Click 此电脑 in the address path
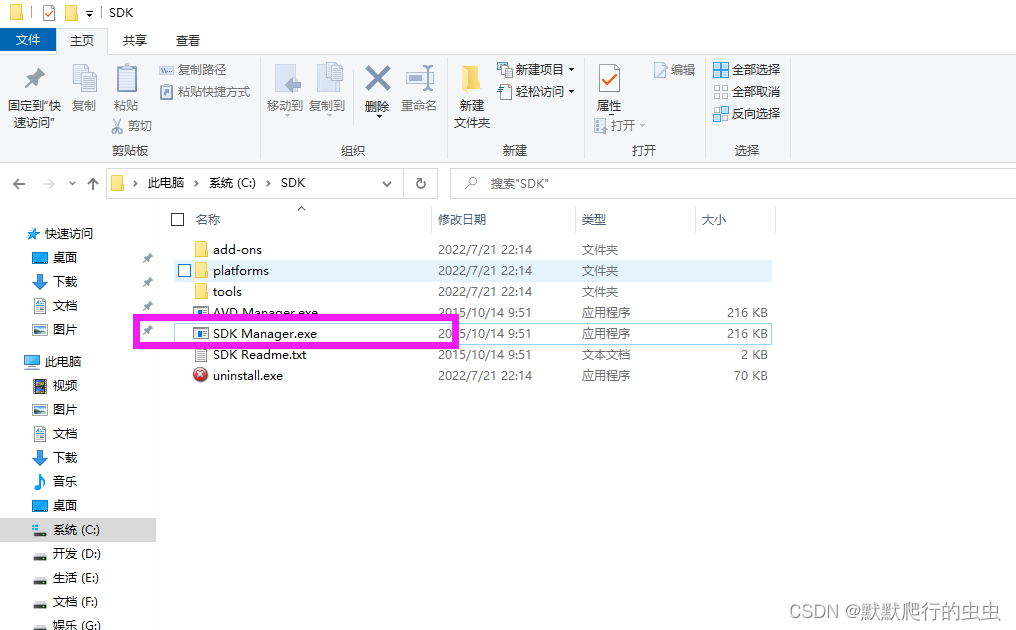The width and height of the screenshot is (1016, 630). pyautogui.click(x=166, y=183)
